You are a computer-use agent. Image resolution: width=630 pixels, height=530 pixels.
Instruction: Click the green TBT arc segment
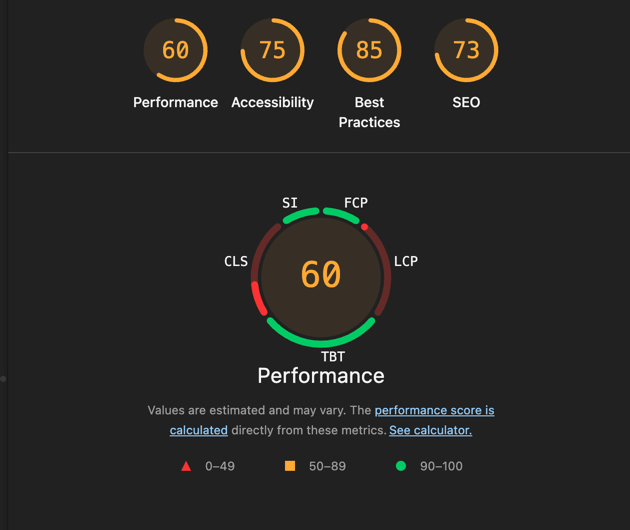[x=321, y=341]
